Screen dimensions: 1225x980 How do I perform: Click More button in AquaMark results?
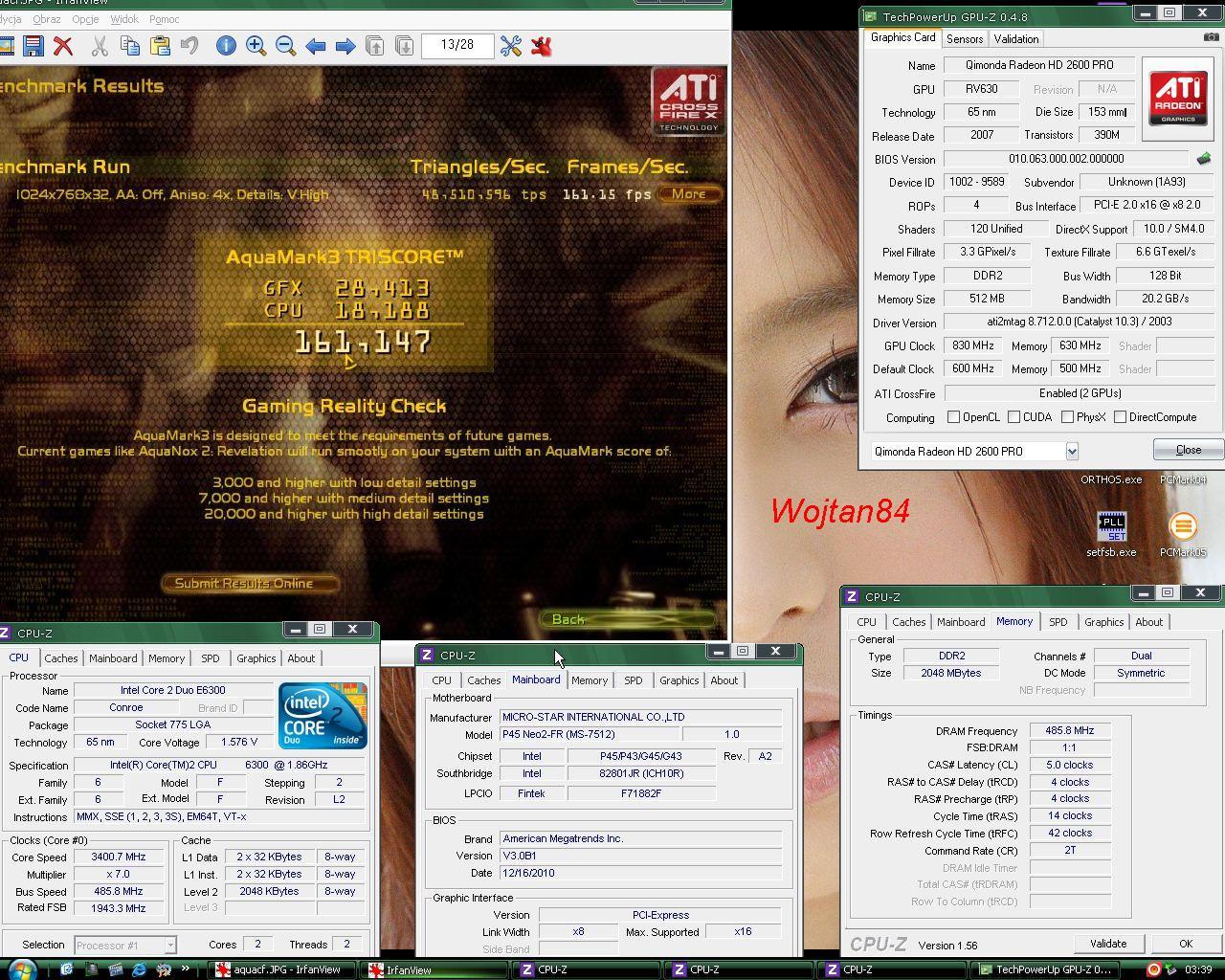tap(689, 193)
